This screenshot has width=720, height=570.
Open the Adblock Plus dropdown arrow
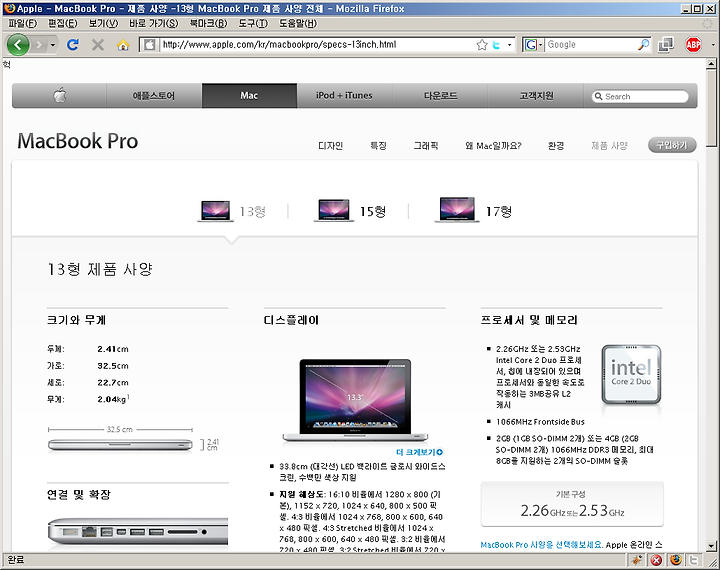click(713, 45)
